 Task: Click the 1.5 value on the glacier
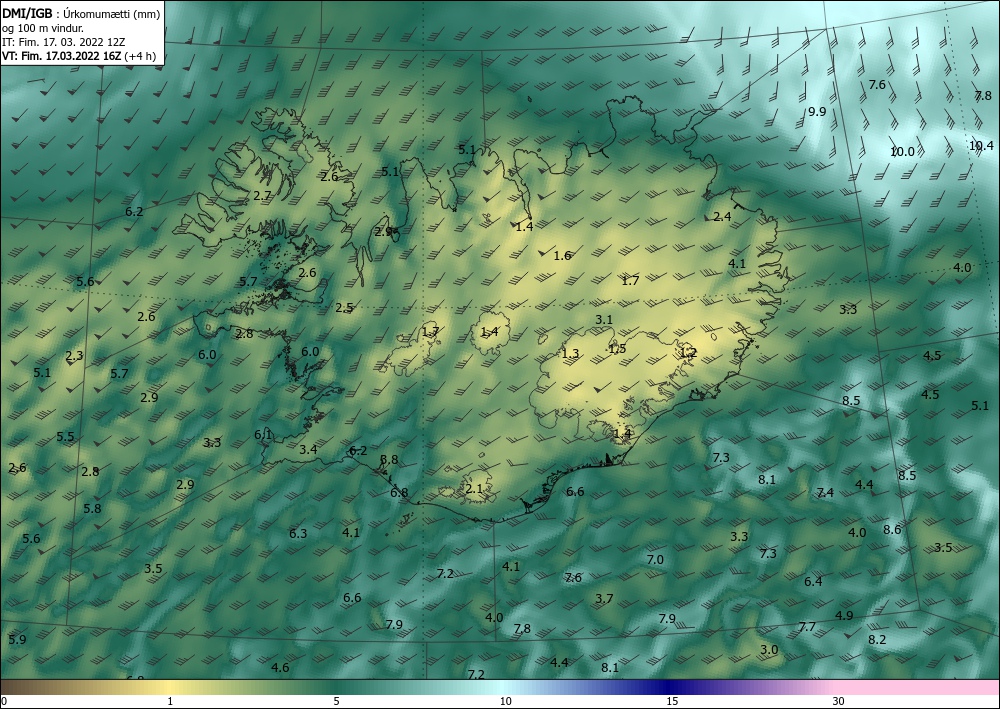(x=617, y=348)
